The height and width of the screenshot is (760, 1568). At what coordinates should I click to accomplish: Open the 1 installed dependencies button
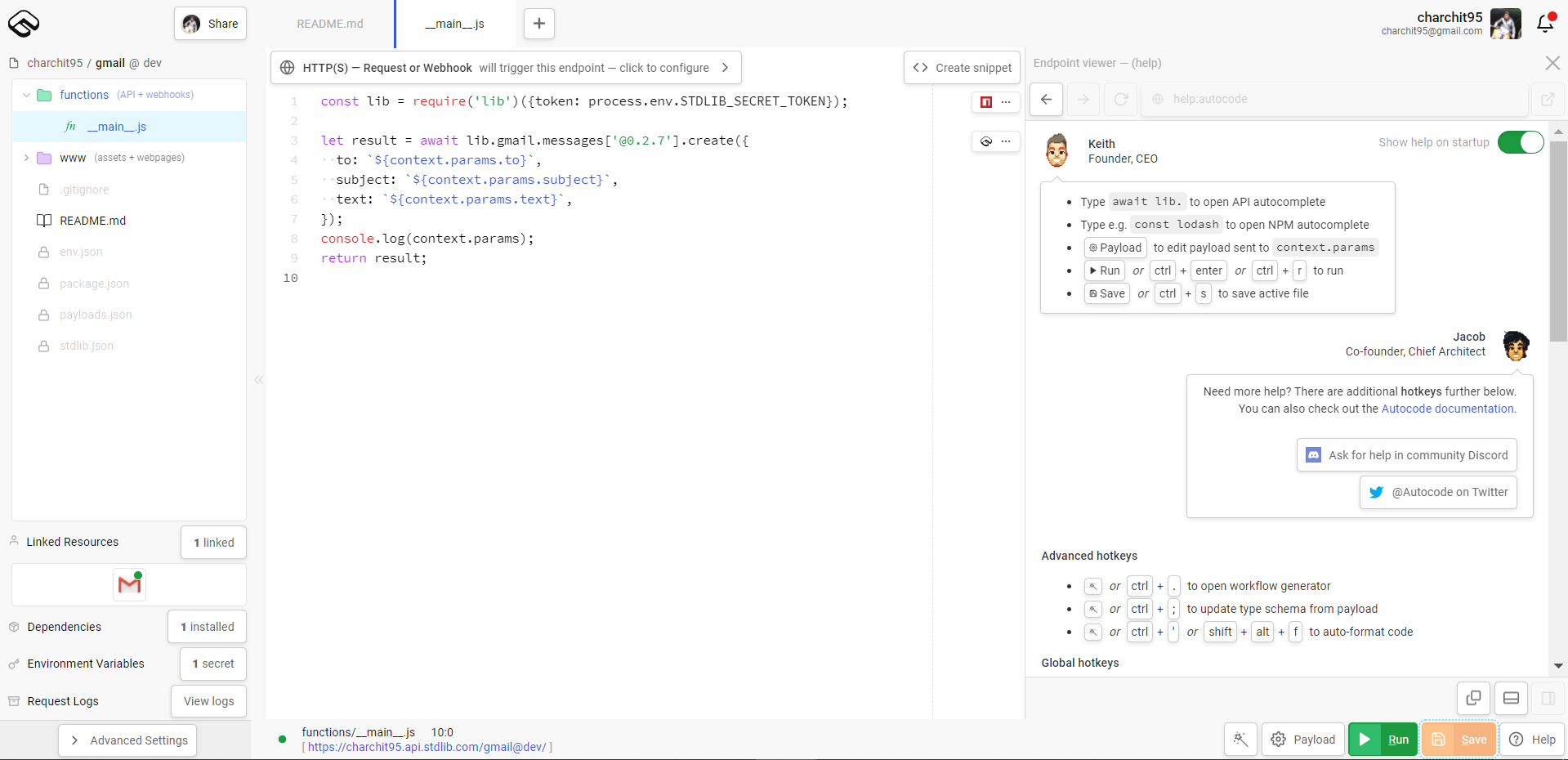coord(207,627)
